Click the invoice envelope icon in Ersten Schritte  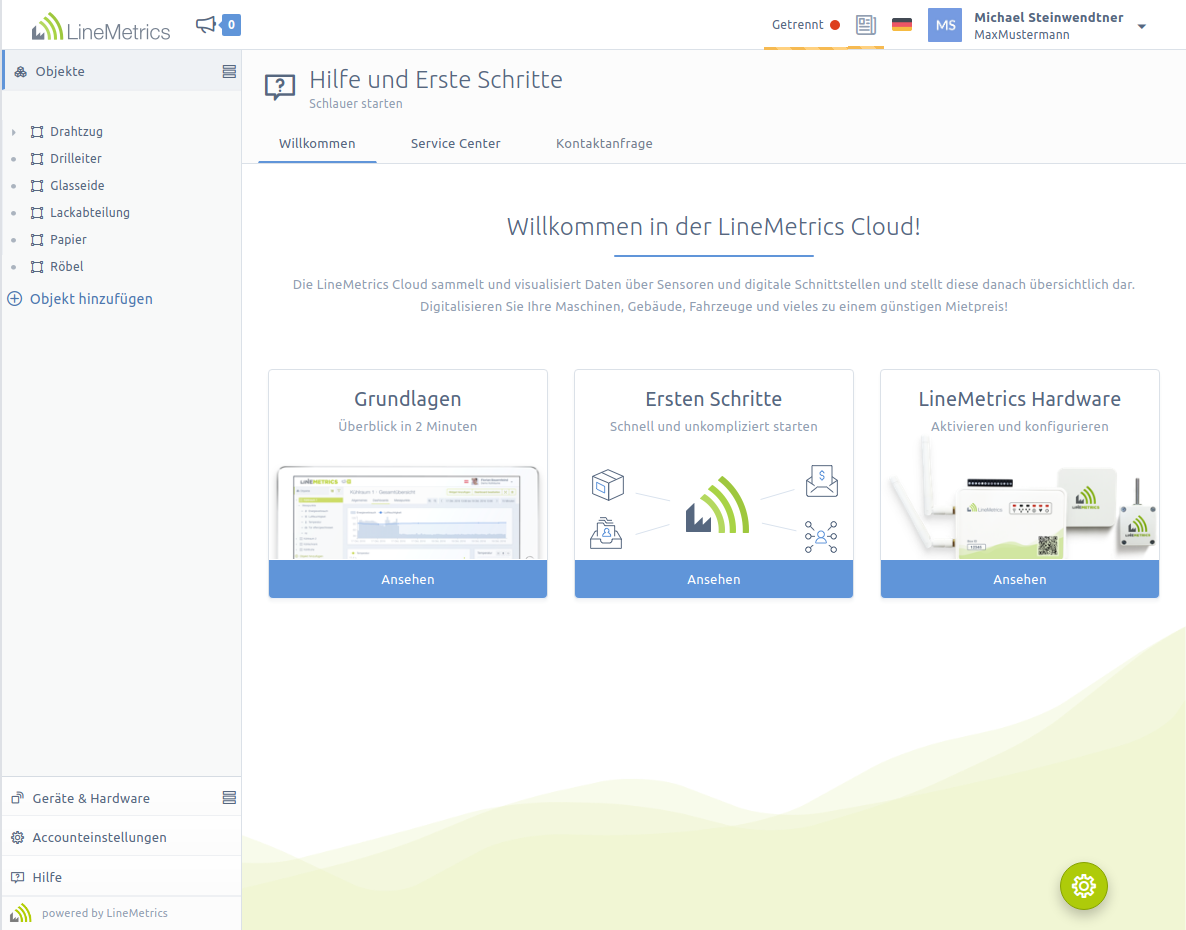click(x=821, y=481)
